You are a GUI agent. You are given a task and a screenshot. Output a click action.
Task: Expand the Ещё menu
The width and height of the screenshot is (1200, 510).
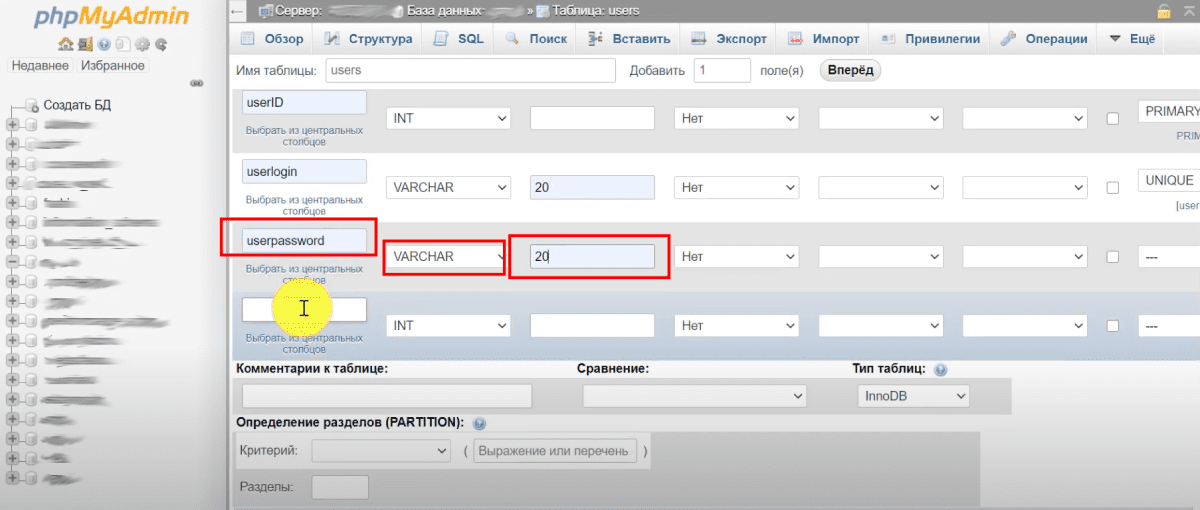[1132, 39]
